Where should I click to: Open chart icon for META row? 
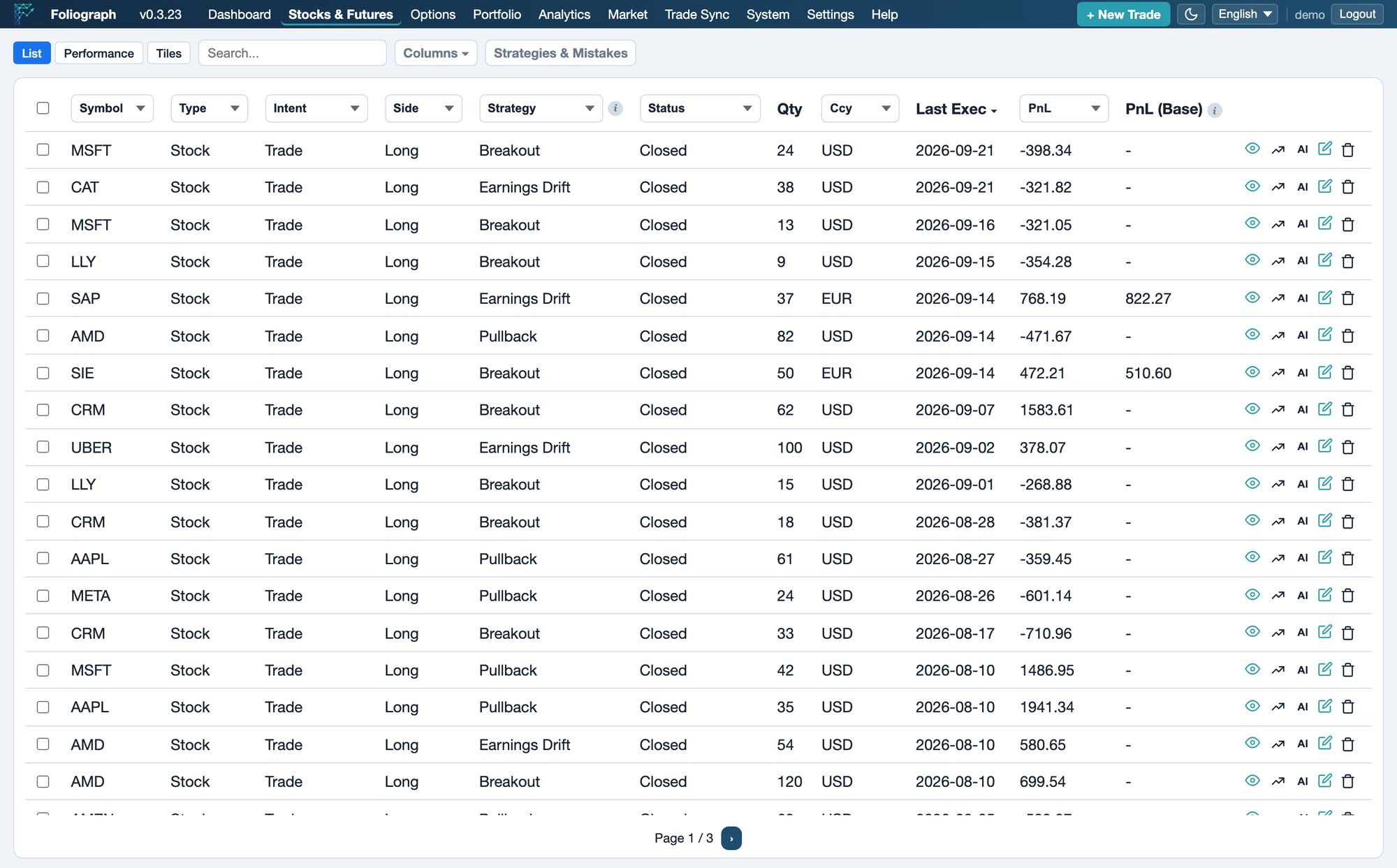pyautogui.click(x=1278, y=596)
